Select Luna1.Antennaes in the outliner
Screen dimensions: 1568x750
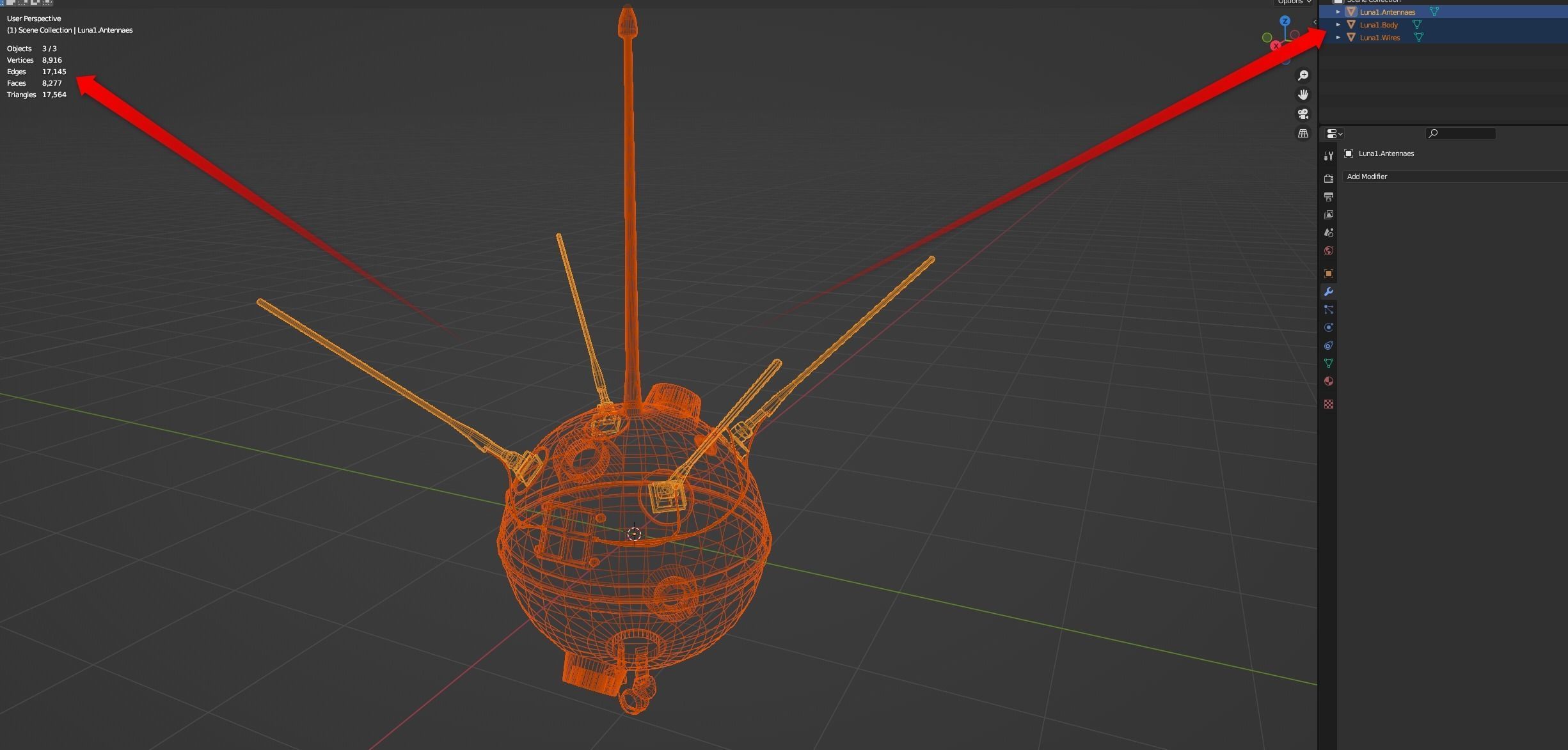[x=1387, y=12]
